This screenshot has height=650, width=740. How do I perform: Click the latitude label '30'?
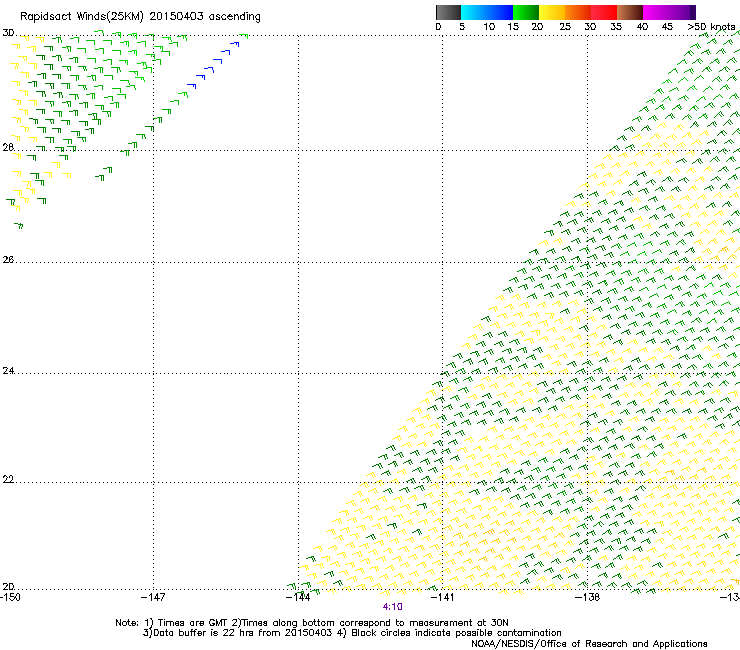8,33
